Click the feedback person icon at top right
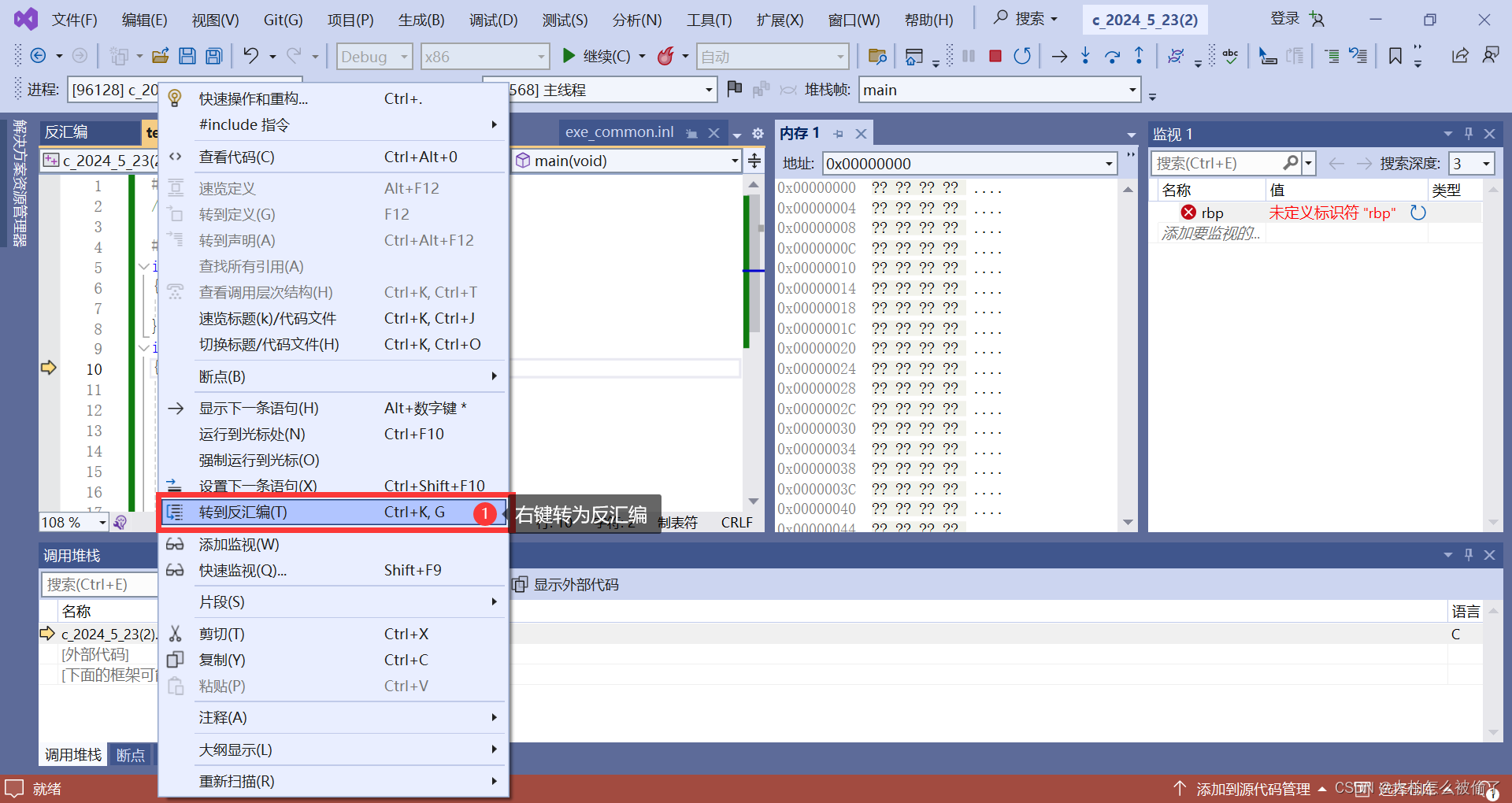1512x803 pixels. click(1491, 56)
